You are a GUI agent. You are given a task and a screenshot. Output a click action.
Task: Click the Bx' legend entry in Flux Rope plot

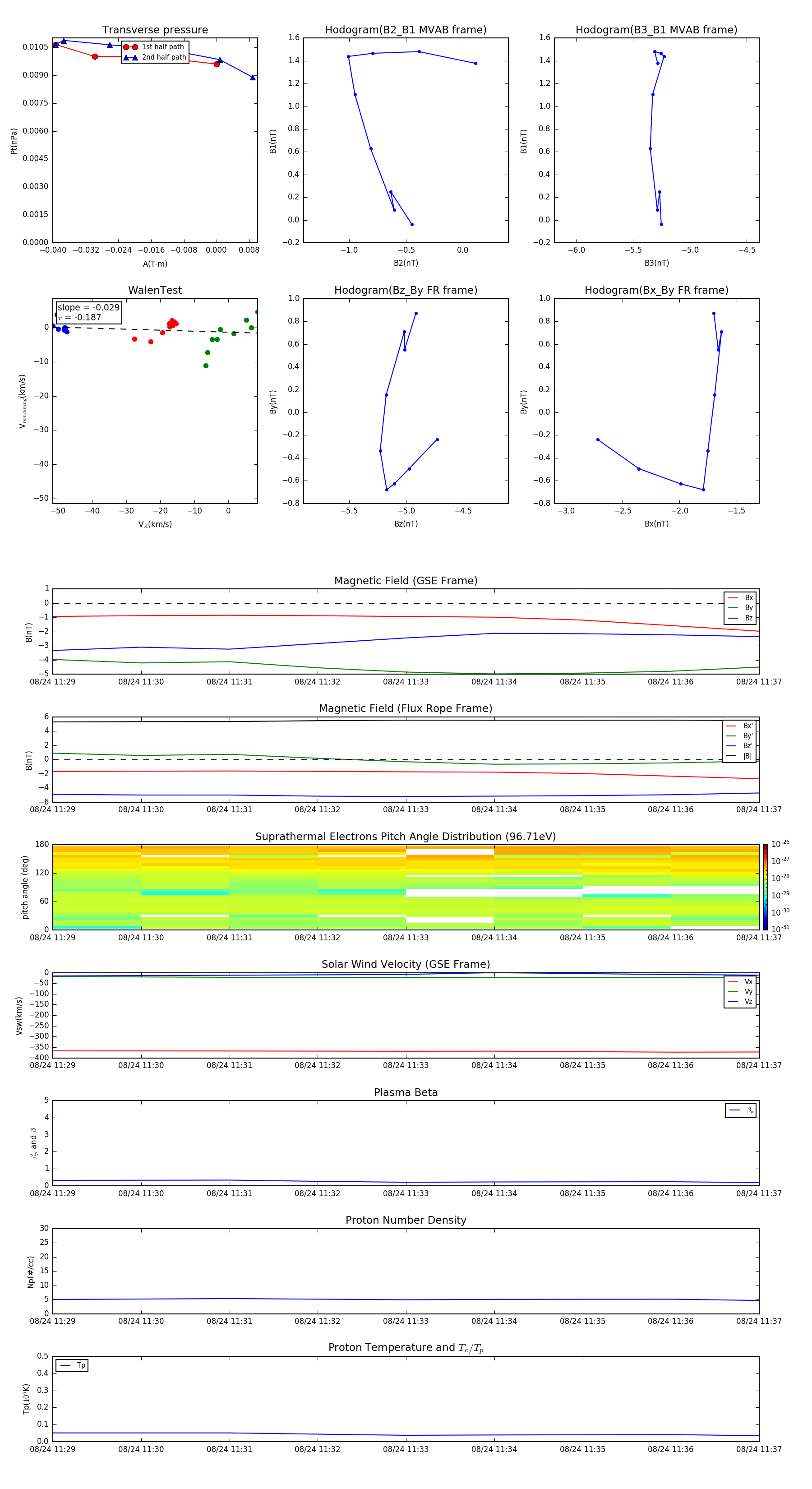pos(739,726)
